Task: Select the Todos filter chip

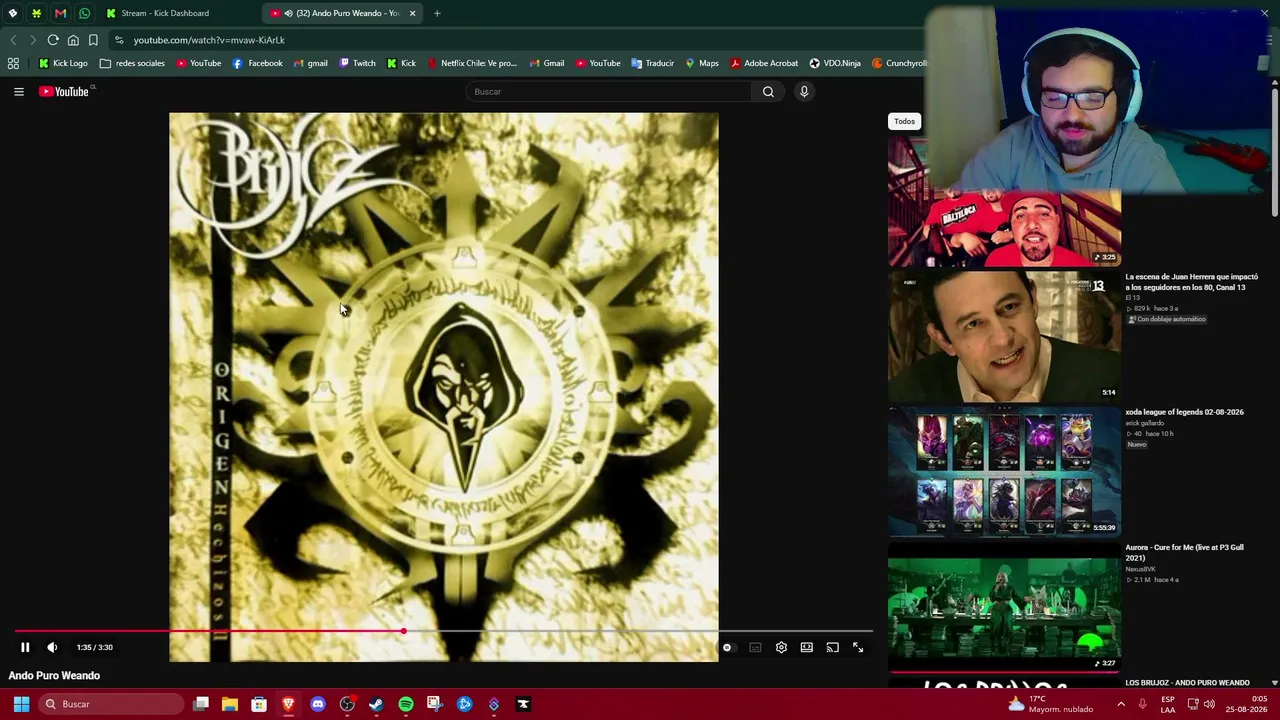Action: pyautogui.click(x=904, y=121)
